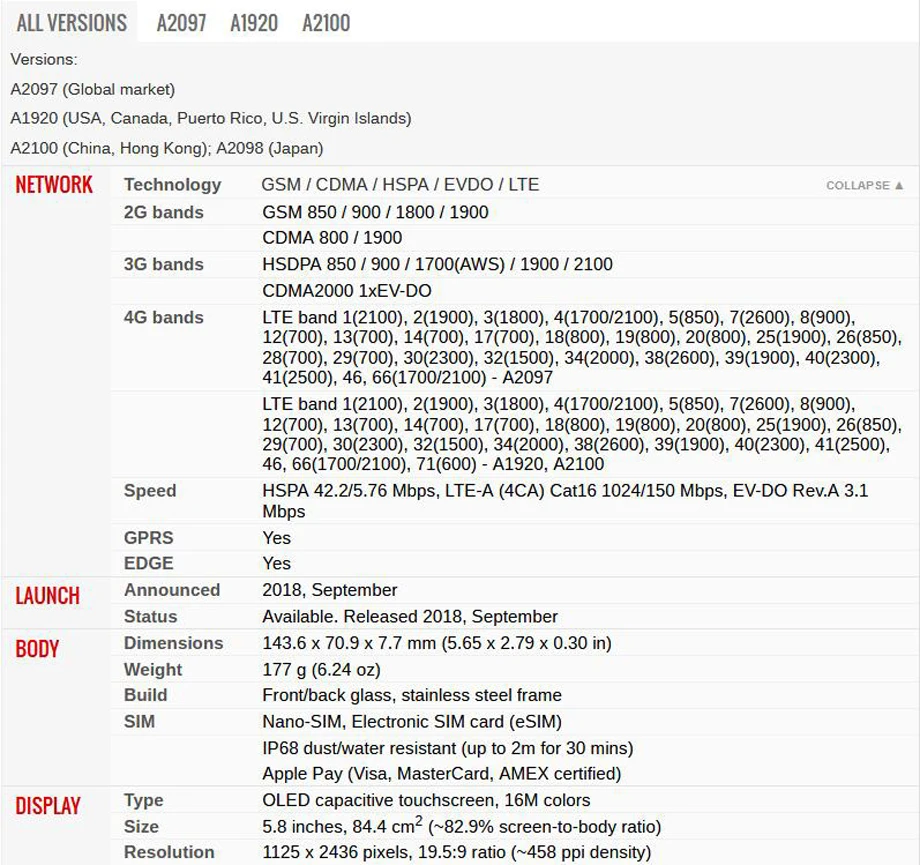Viewport: 920px width, 865px height.
Task: Click the Build label
Action: coord(146,695)
